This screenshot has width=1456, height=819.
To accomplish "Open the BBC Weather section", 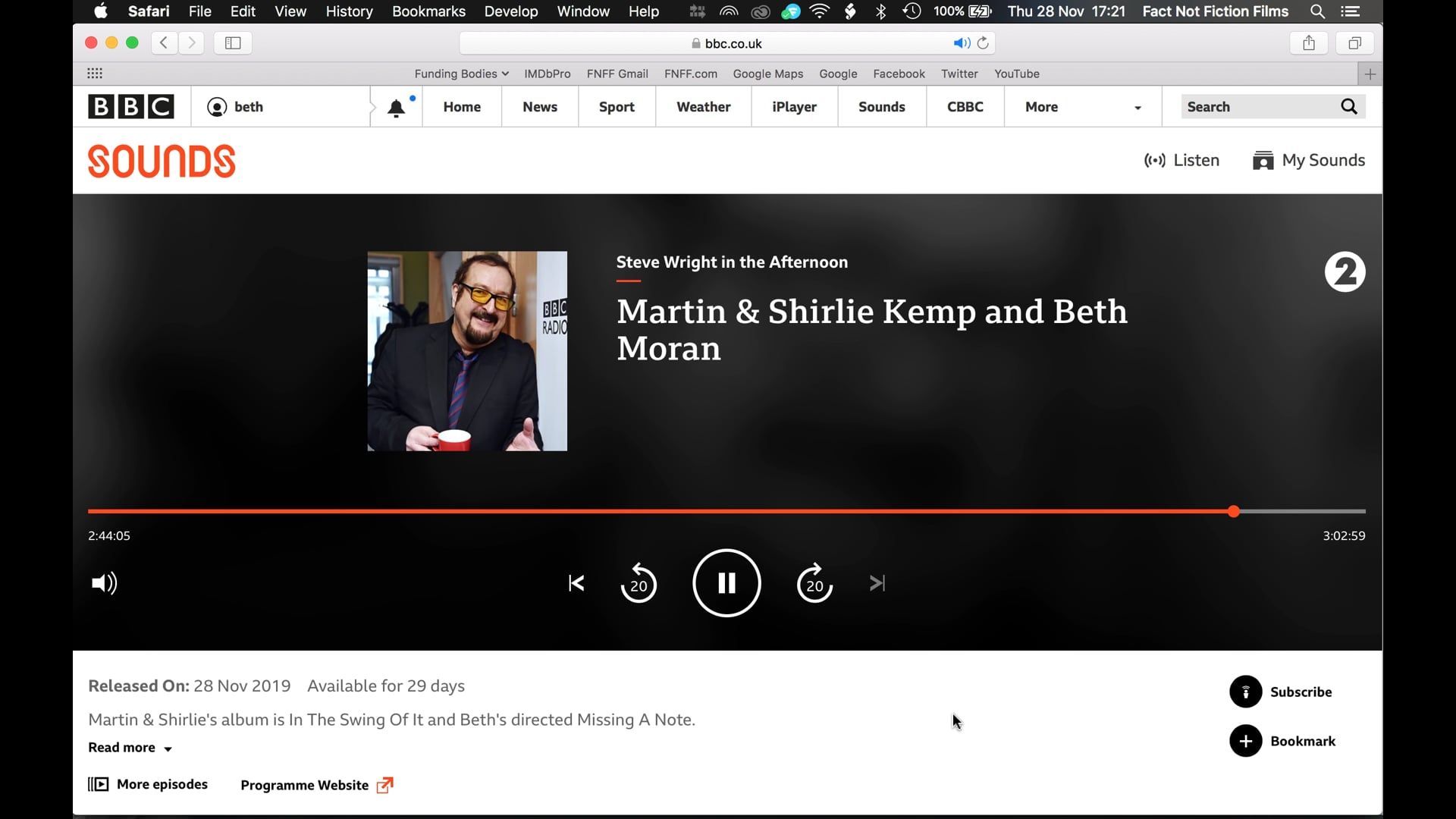I will click(704, 107).
